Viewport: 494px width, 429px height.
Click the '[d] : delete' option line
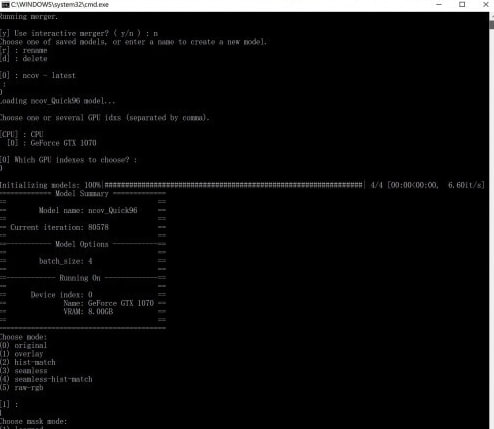24,59
